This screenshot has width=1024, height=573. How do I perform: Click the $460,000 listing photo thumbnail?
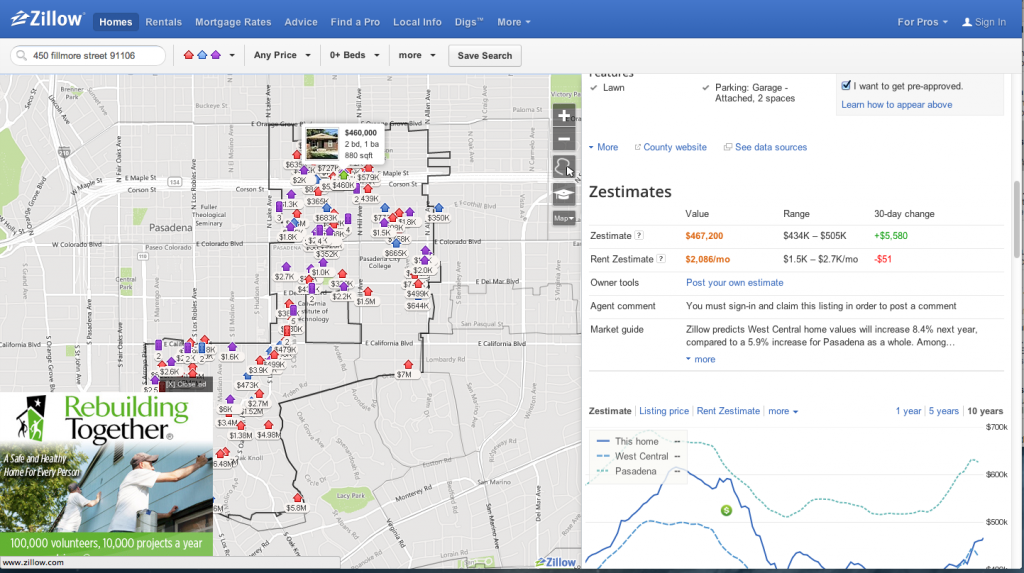coord(322,144)
